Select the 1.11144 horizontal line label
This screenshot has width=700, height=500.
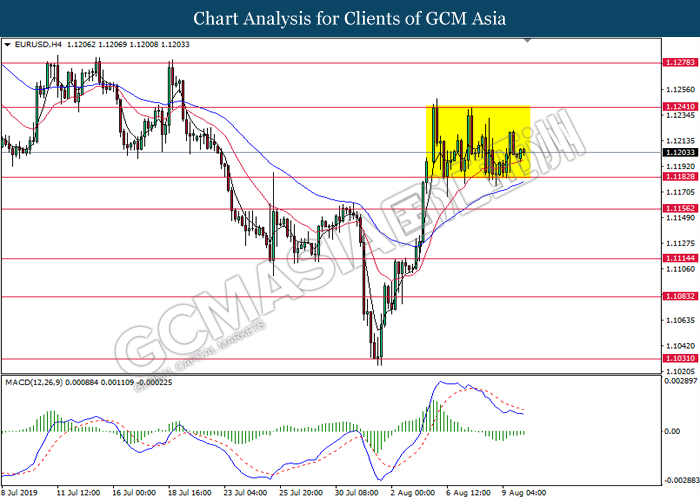click(x=680, y=258)
